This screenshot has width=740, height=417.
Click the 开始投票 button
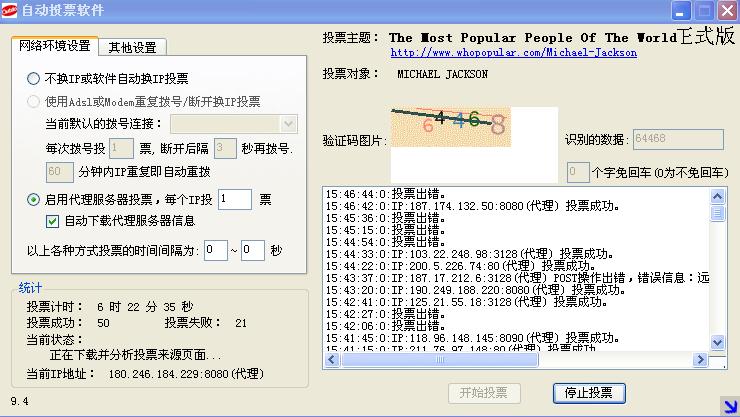pos(484,392)
